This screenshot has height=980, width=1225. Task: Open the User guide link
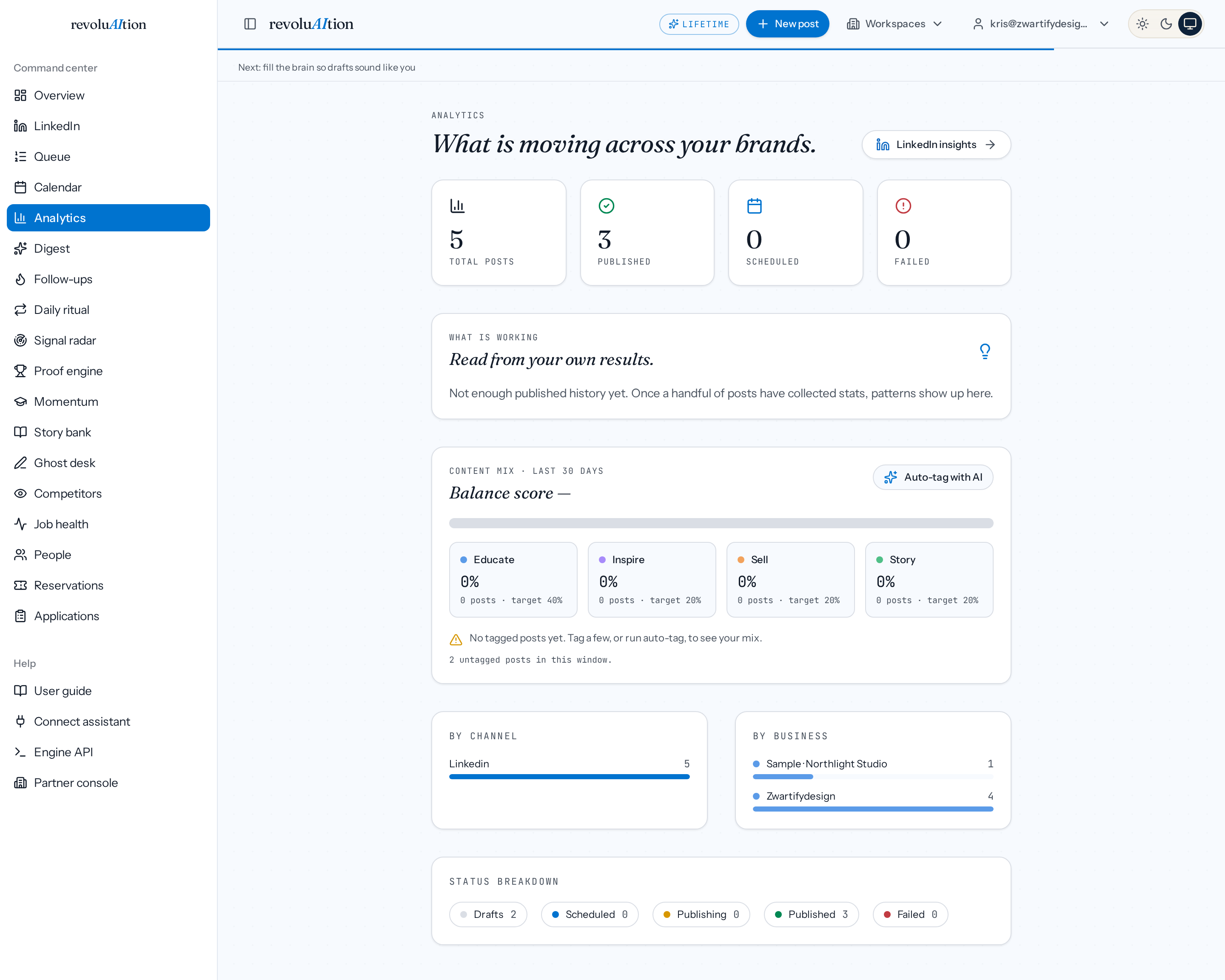[x=108, y=691]
